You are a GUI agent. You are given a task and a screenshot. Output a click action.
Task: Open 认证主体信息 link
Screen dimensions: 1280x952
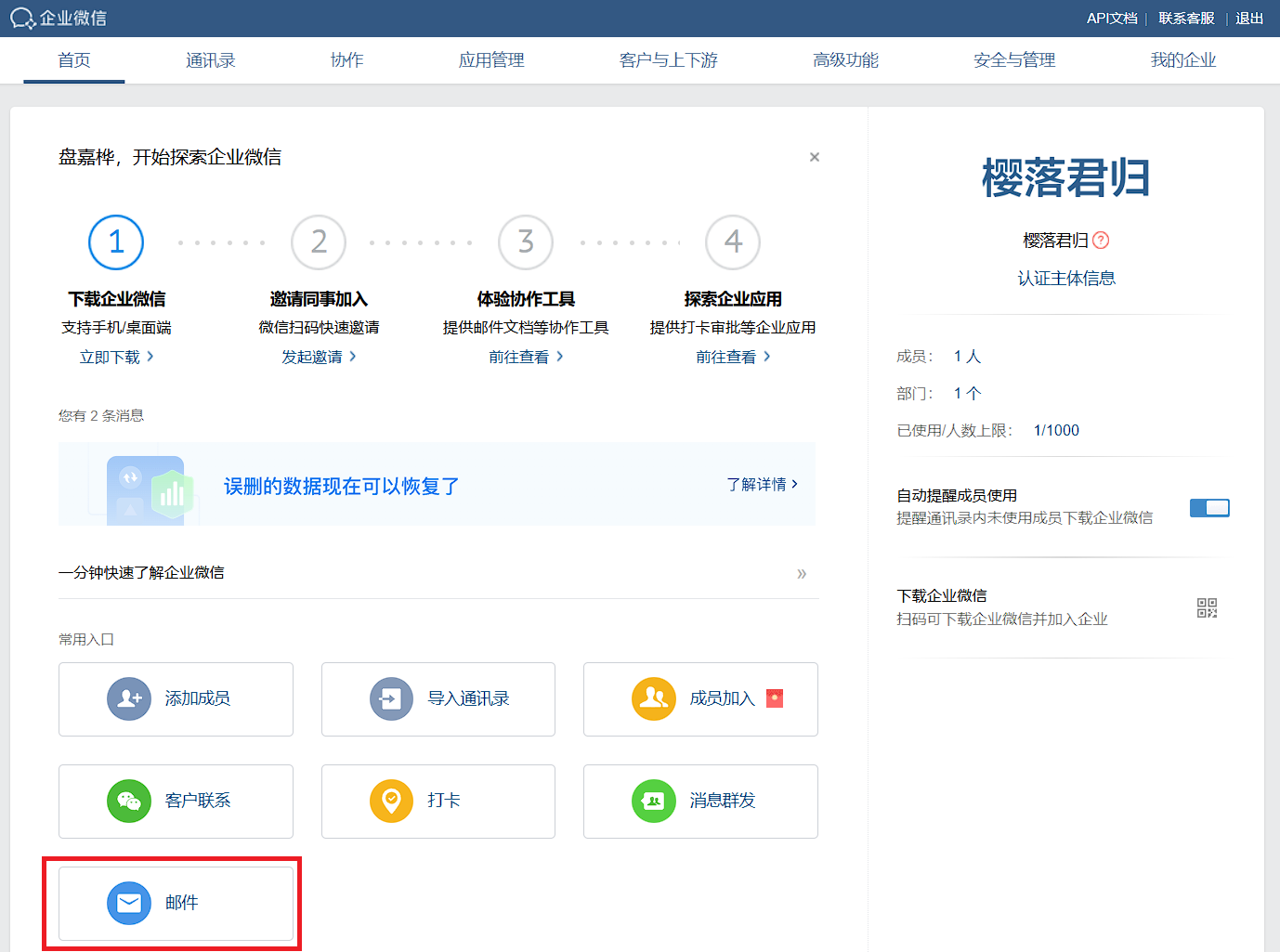[1066, 278]
